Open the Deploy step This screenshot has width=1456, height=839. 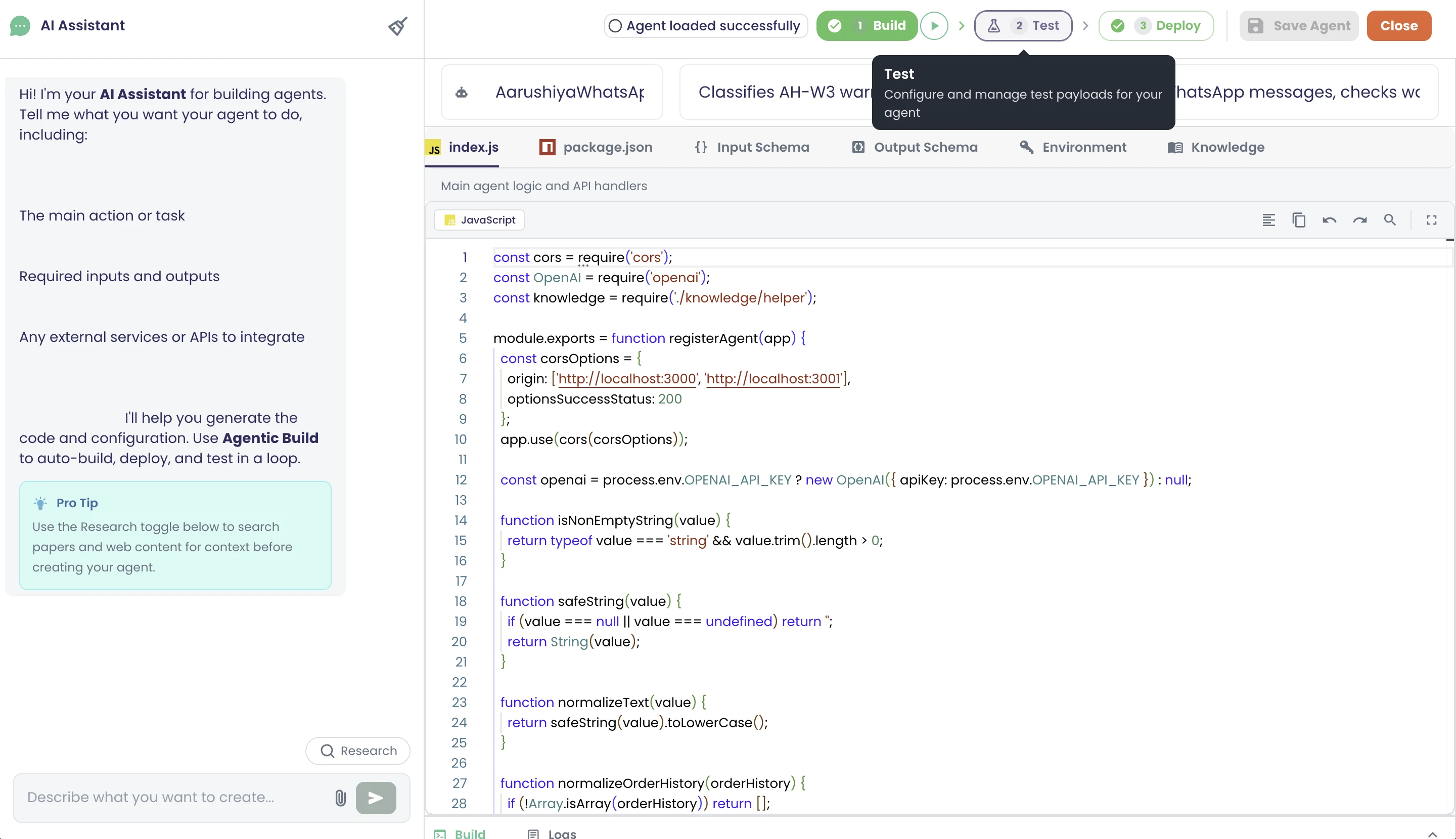click(1156, 26)
